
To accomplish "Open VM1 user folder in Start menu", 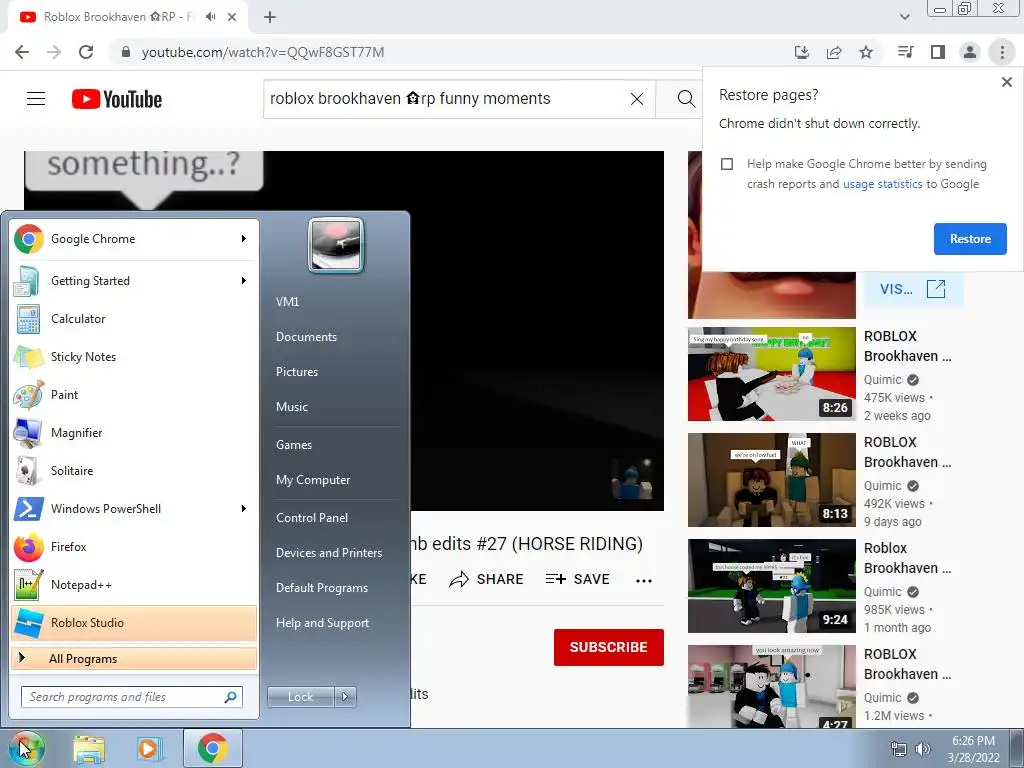I will [x=287, y=302].
